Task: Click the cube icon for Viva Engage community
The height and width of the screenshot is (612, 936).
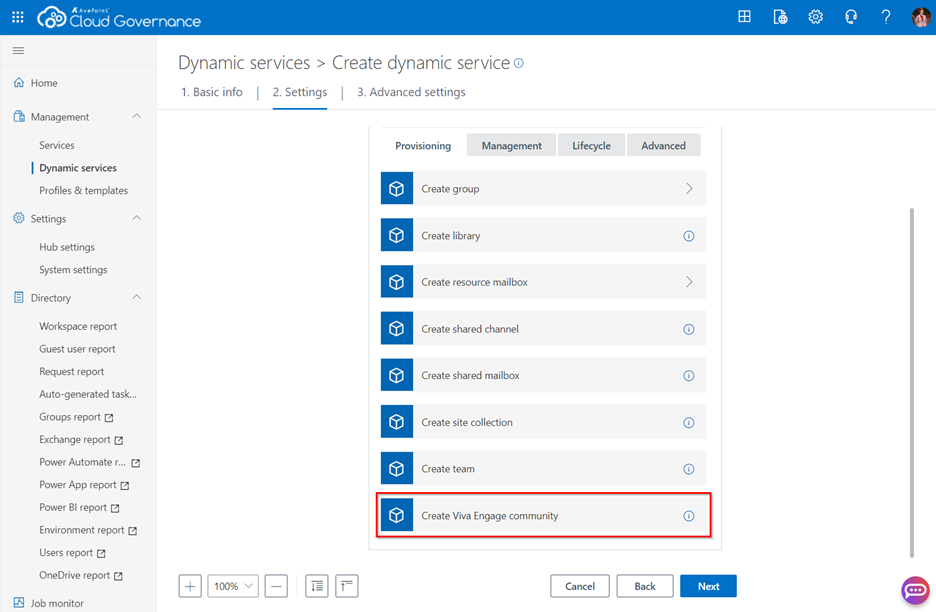Action: (x=397, y=515)
